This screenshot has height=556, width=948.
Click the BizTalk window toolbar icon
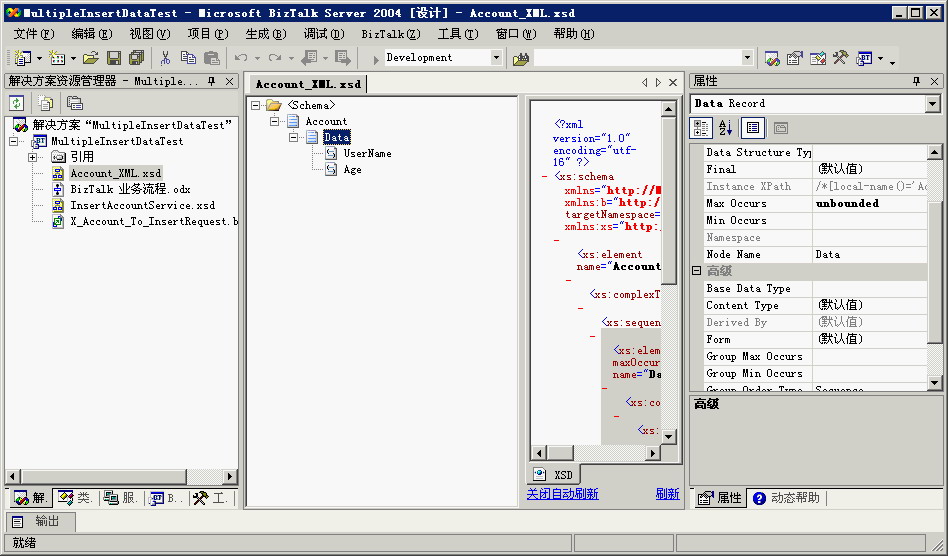(x=864, y=58)
